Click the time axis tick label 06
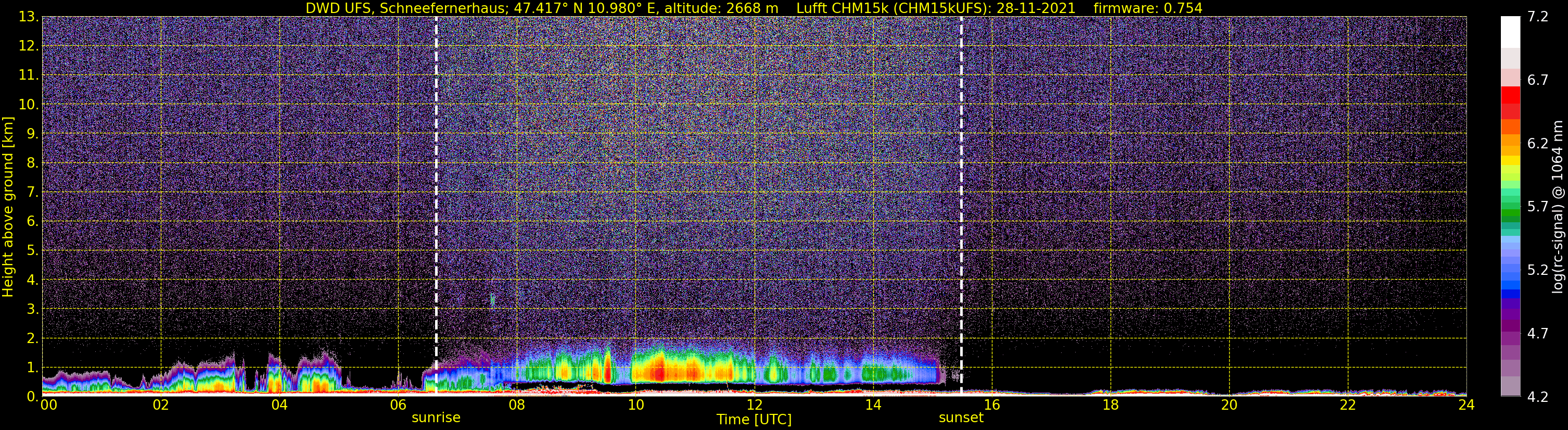 click(398, 405)
